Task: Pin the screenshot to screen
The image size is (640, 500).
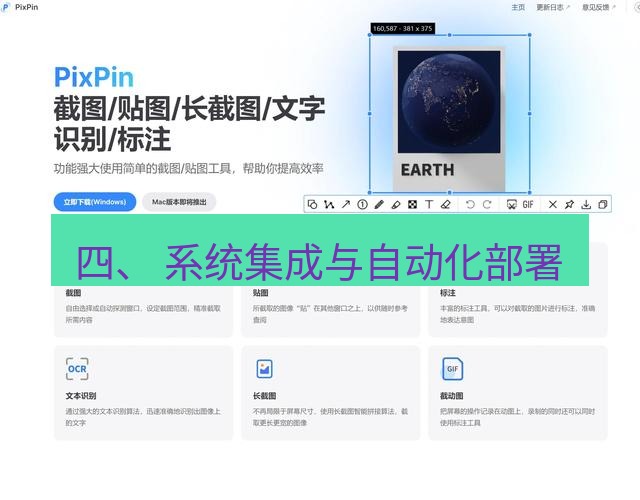Action: coord(569,204)
